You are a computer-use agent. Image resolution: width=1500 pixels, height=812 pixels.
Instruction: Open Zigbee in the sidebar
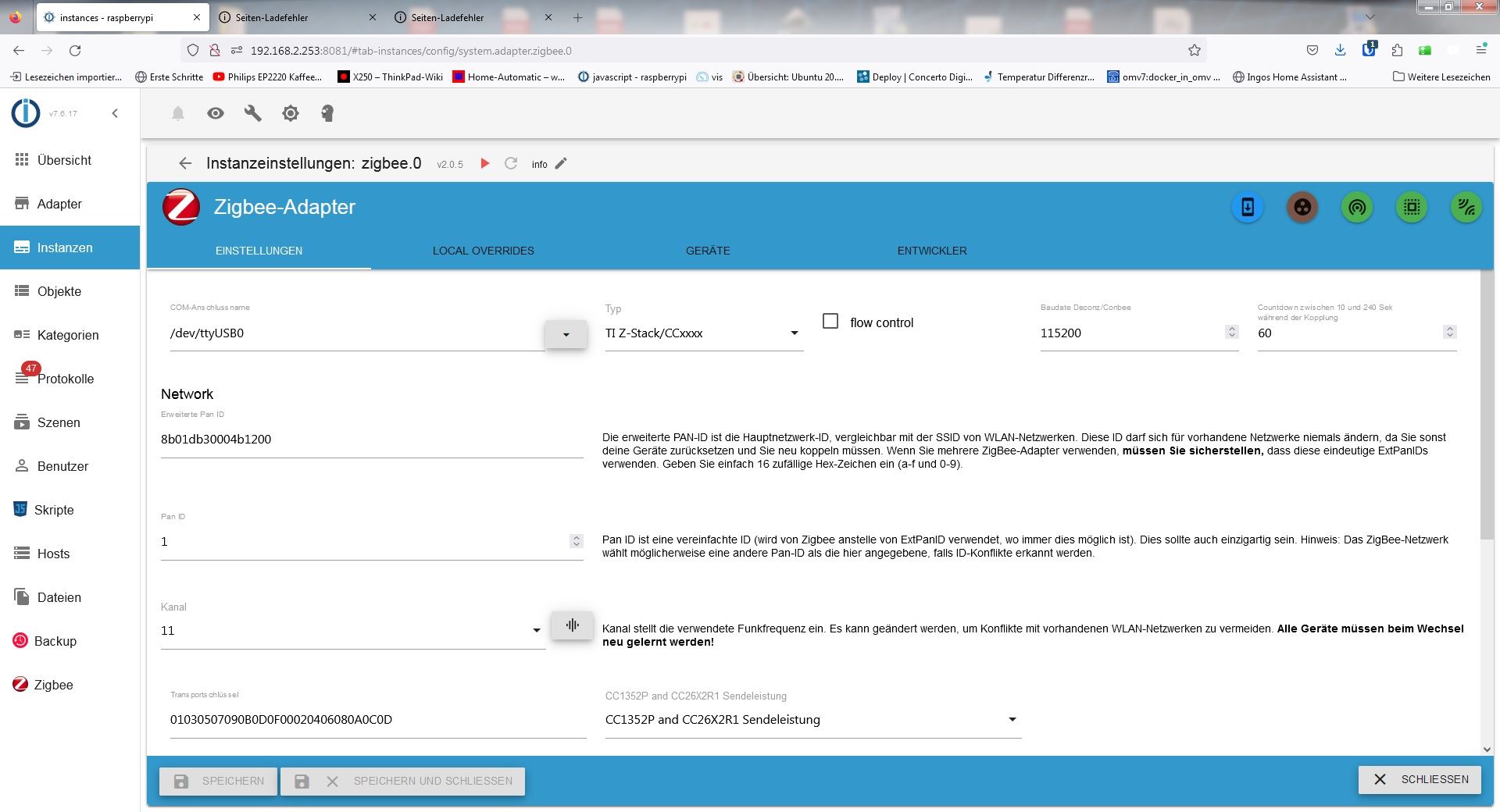[70, 685]
